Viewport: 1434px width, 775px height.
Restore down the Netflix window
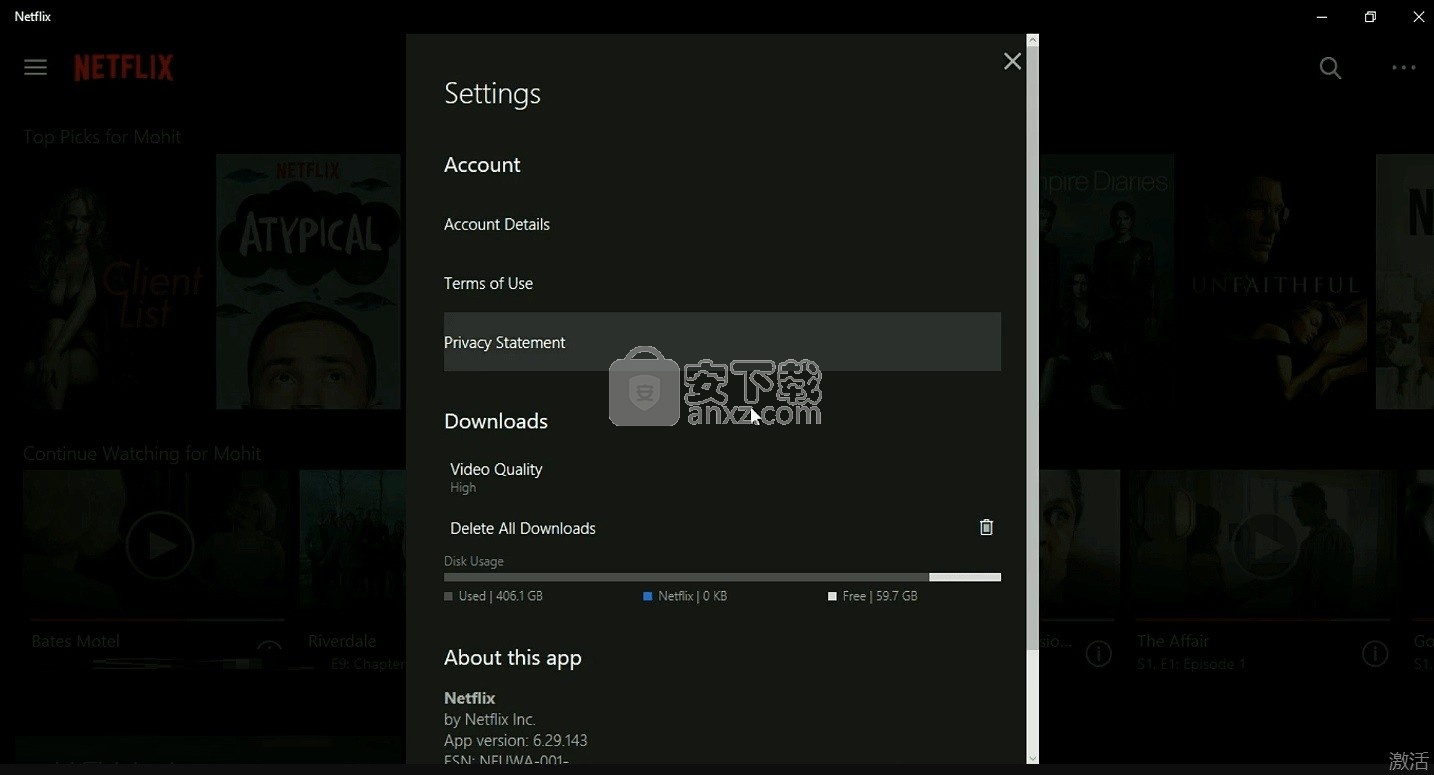1370,17
